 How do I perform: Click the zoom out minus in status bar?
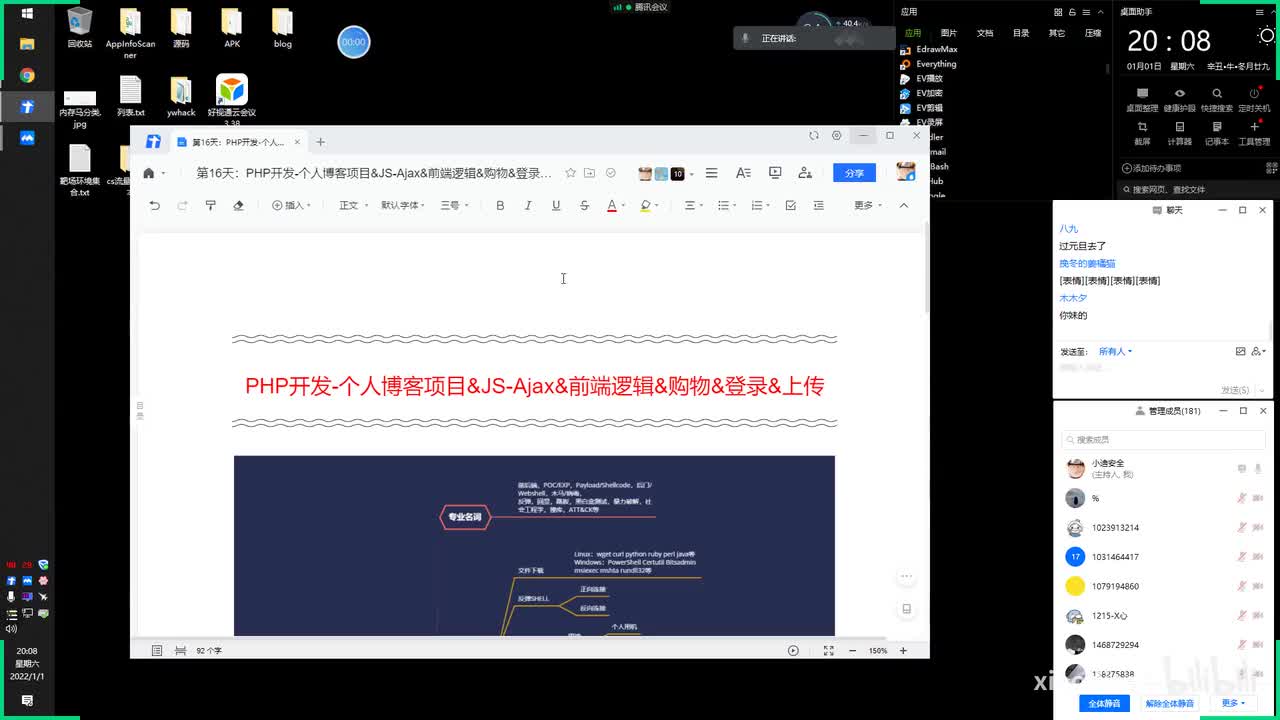(852, 650)
